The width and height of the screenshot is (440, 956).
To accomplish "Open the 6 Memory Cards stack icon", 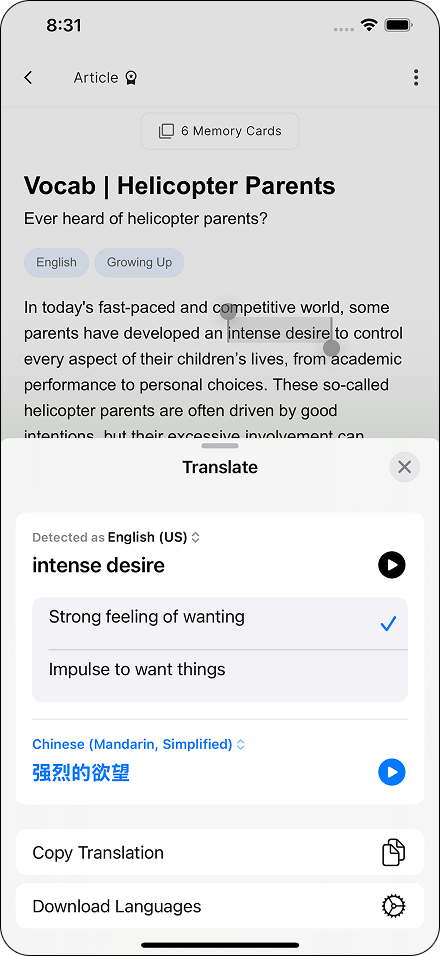I will pyautogui.click(x=166, y=131).
